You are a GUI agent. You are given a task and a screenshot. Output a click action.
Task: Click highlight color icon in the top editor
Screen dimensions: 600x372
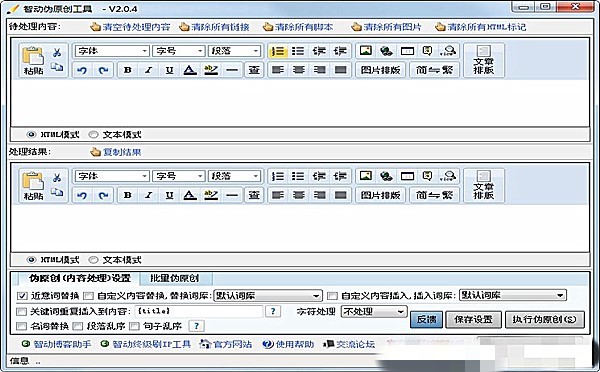[x=211, y=70]
